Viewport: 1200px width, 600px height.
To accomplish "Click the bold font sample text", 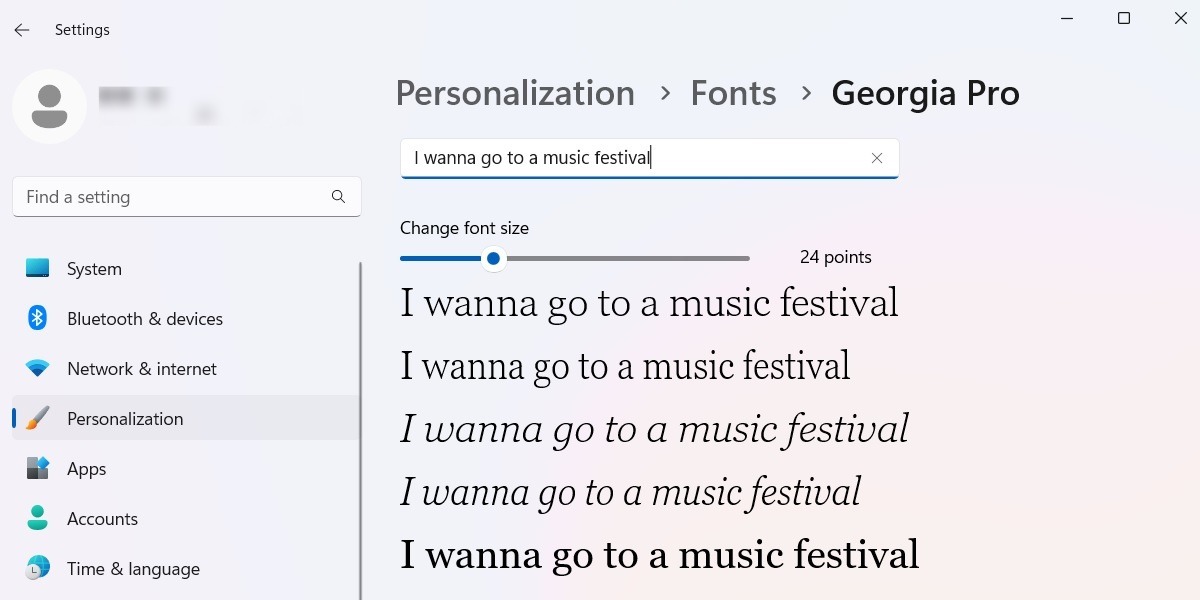I will point(658,554).
